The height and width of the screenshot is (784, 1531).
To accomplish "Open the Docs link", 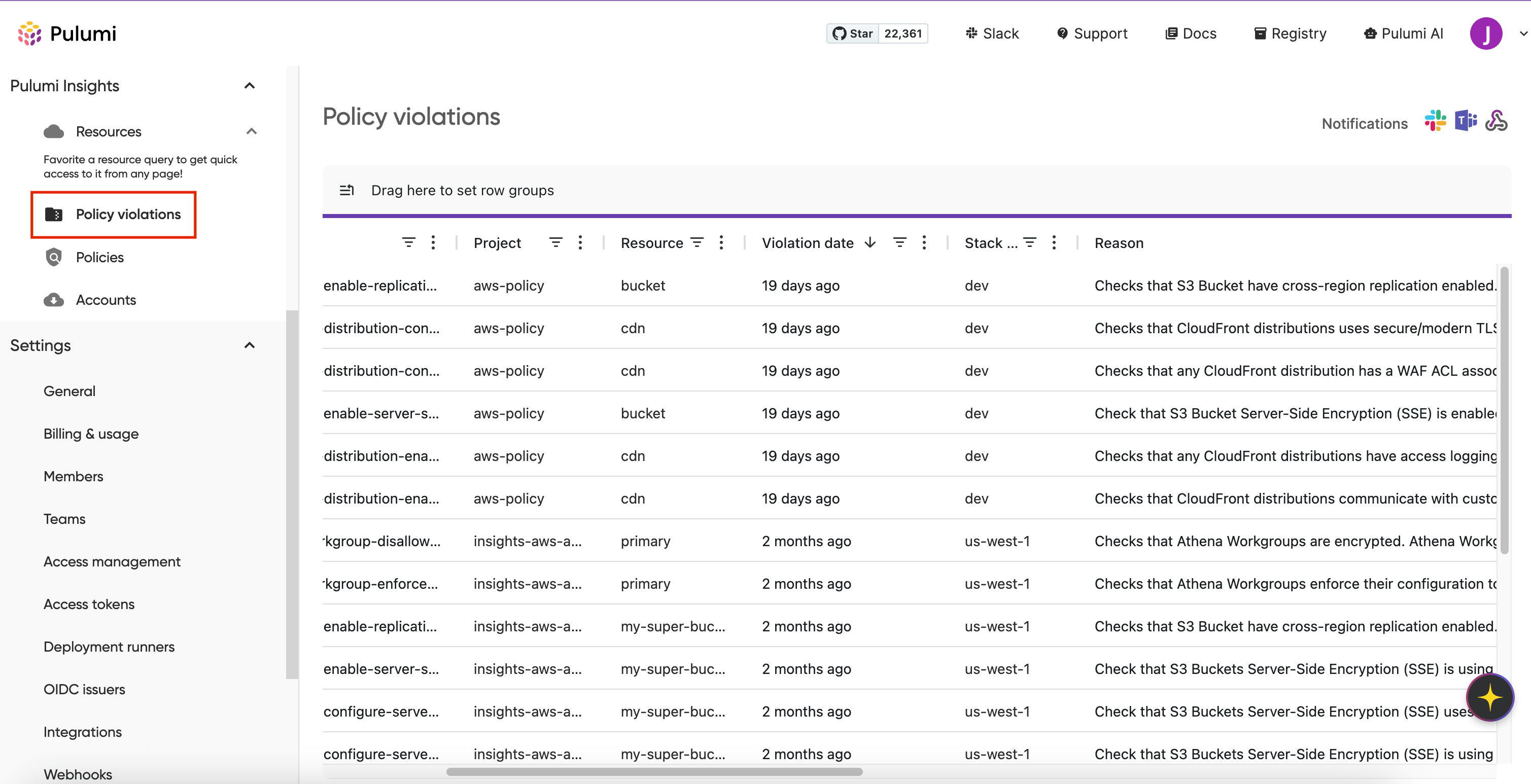I will click(1191, 33).
